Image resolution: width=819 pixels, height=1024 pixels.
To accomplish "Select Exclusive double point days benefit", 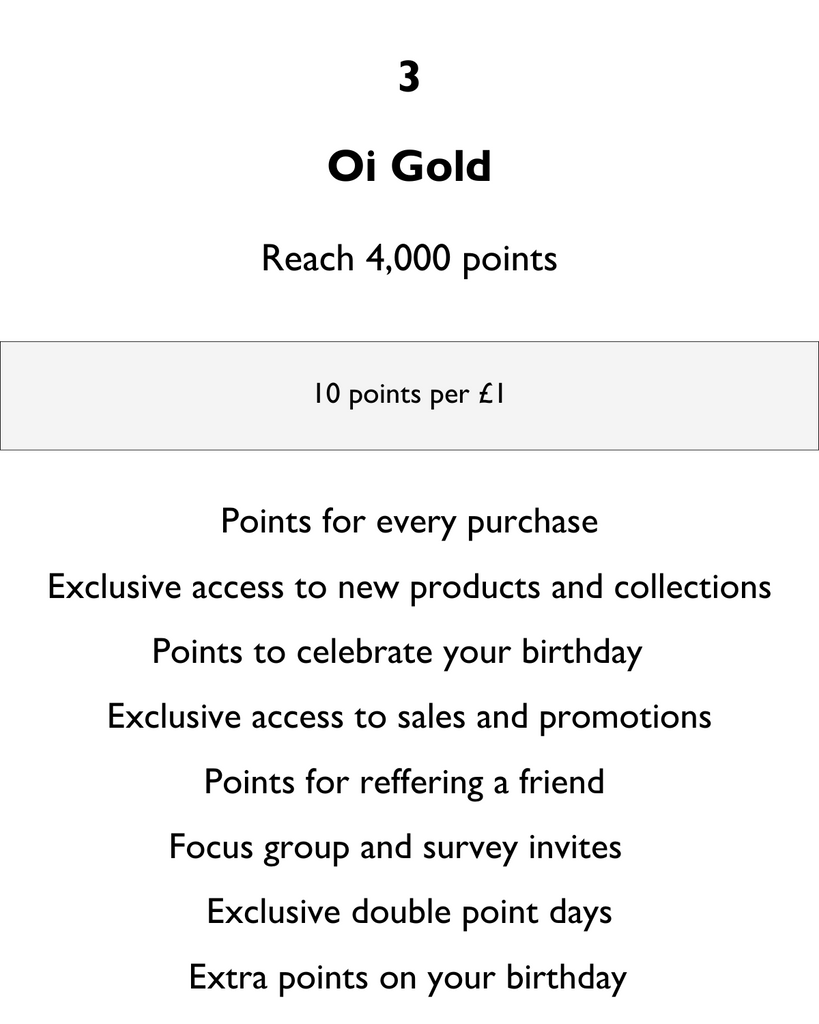I will pyautogui.click(x=409, y=912).
